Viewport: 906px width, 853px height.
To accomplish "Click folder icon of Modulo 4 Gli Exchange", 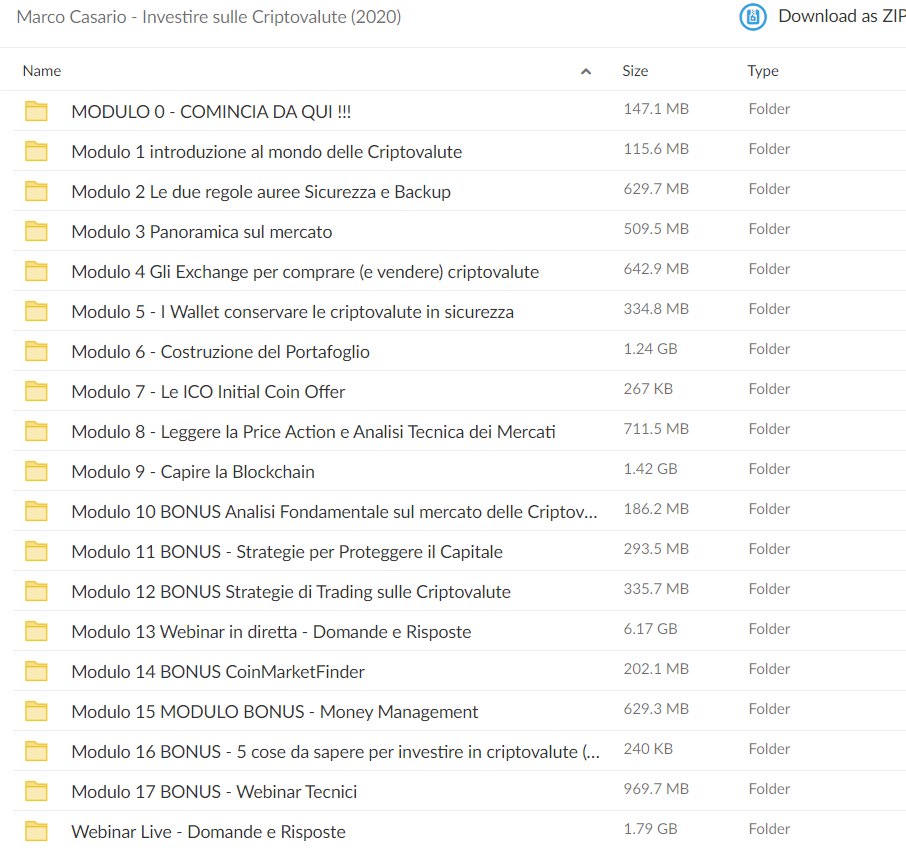I will [x=36, y=271].
